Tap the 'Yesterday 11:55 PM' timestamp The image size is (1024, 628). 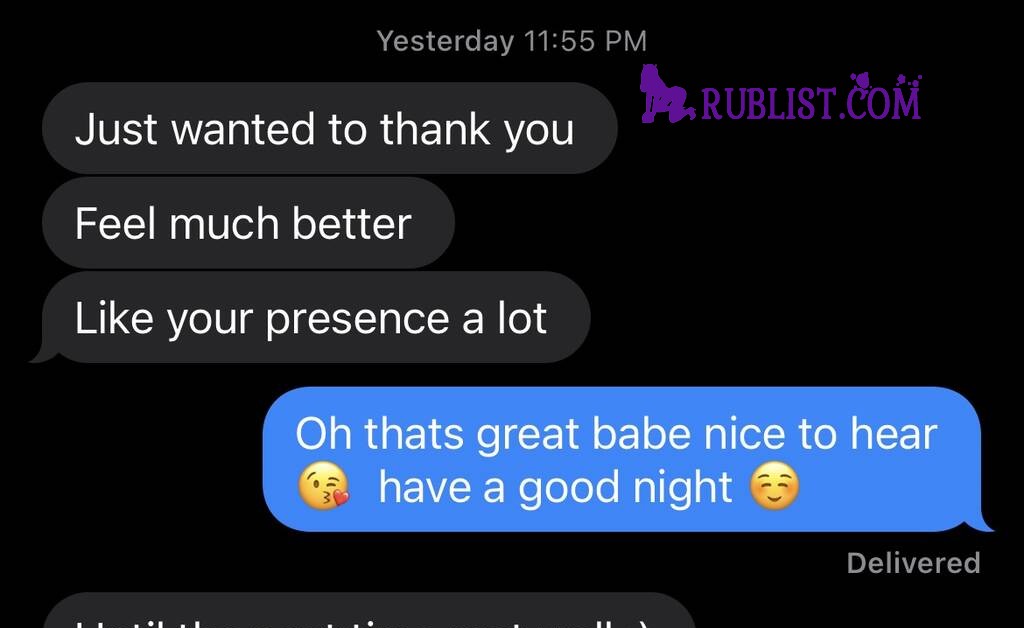point(511,41)
